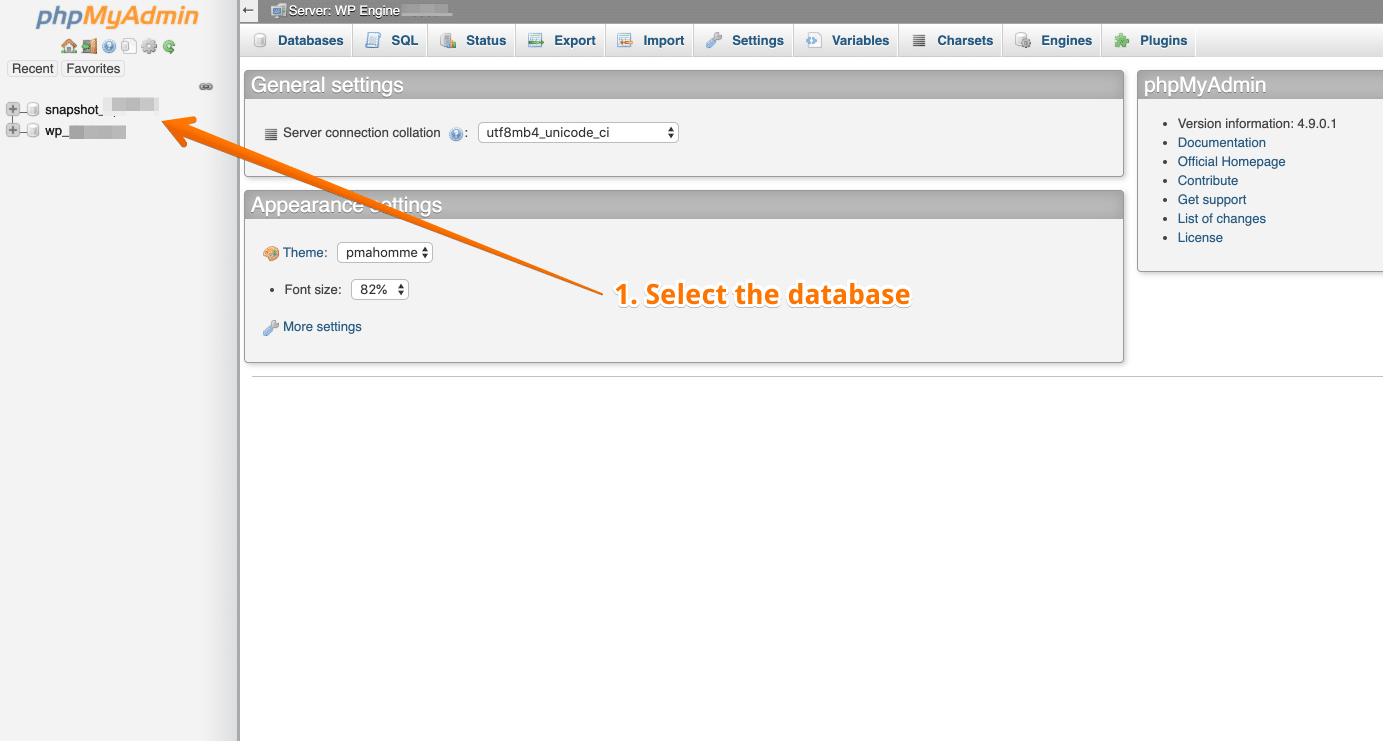Image resolution: width=1383 pixels, height=741 pixels.
Task: Switch to the Export tab
Action: pyautogui.click(x=560, y=40)
